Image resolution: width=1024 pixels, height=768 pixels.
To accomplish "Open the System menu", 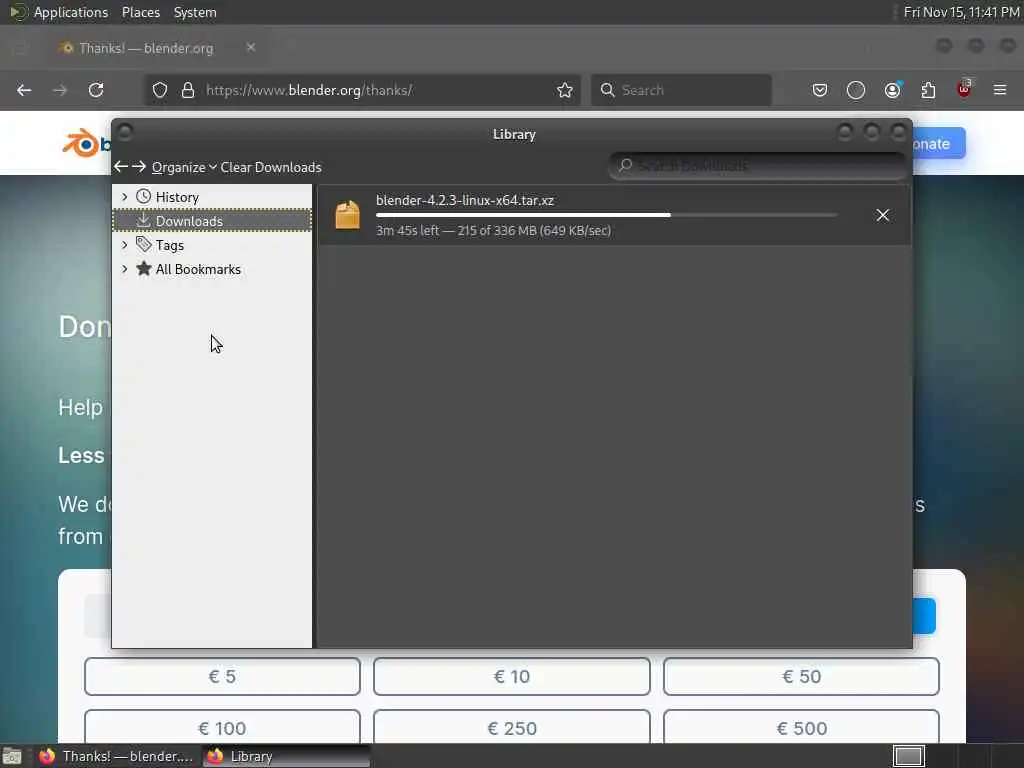I will (195, 12).
